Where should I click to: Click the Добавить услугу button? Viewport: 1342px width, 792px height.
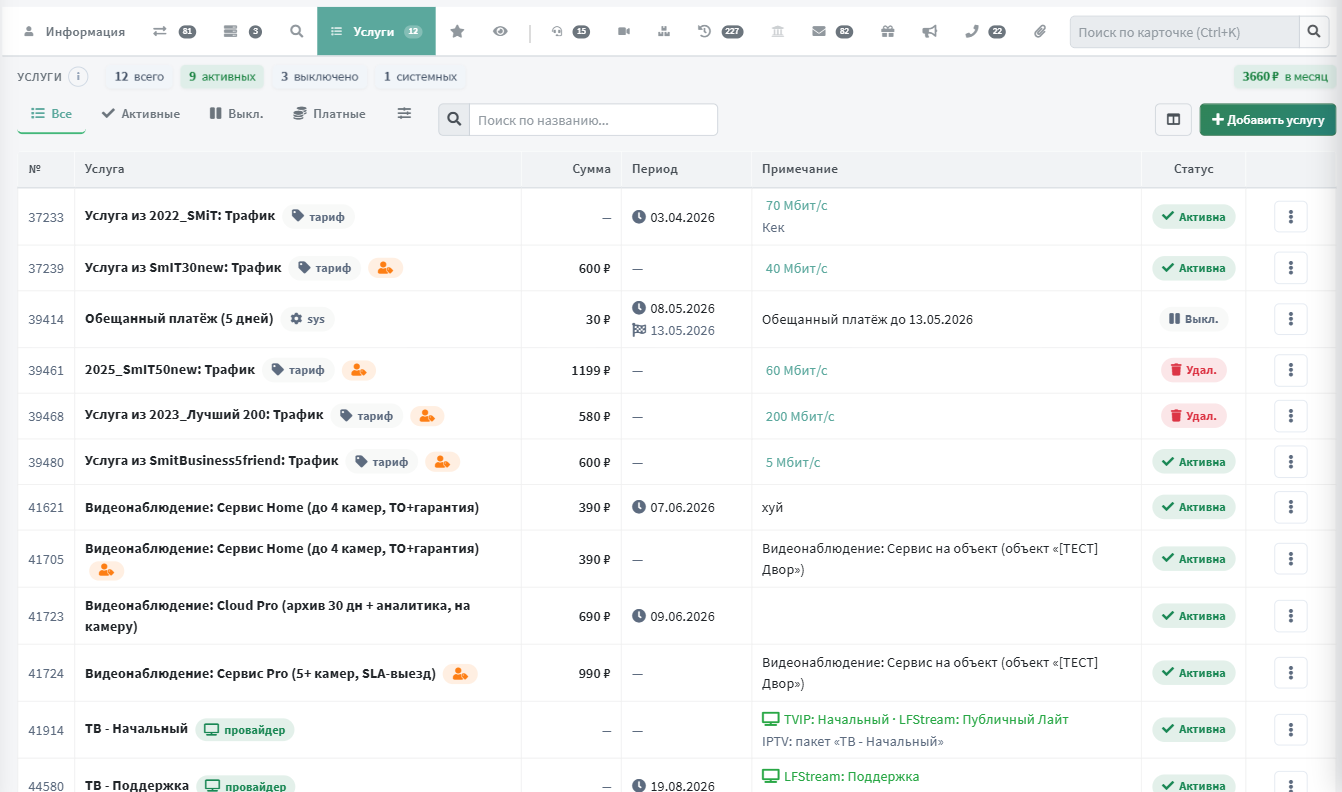[x=1268, y=119]
